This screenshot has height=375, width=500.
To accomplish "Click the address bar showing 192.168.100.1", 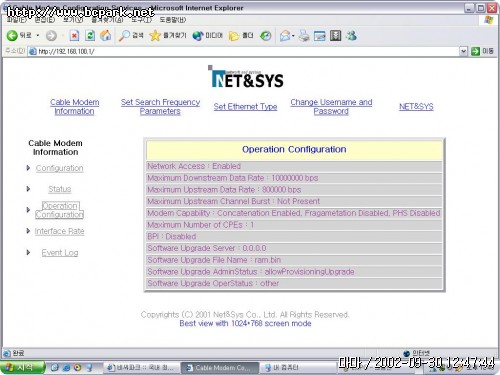I will [x=243, y=51].
